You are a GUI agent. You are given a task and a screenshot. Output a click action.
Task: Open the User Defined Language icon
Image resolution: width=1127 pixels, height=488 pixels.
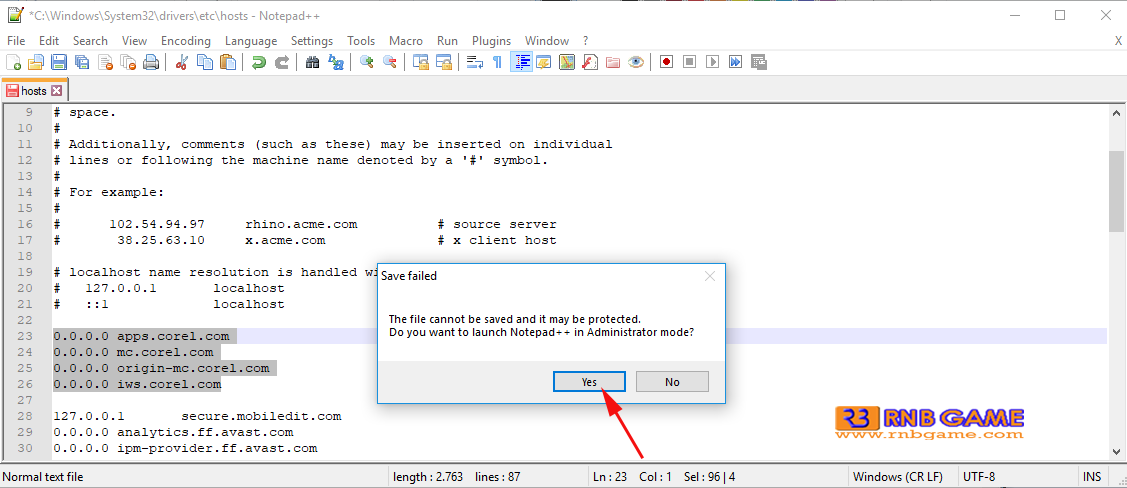tap(543, 63)
